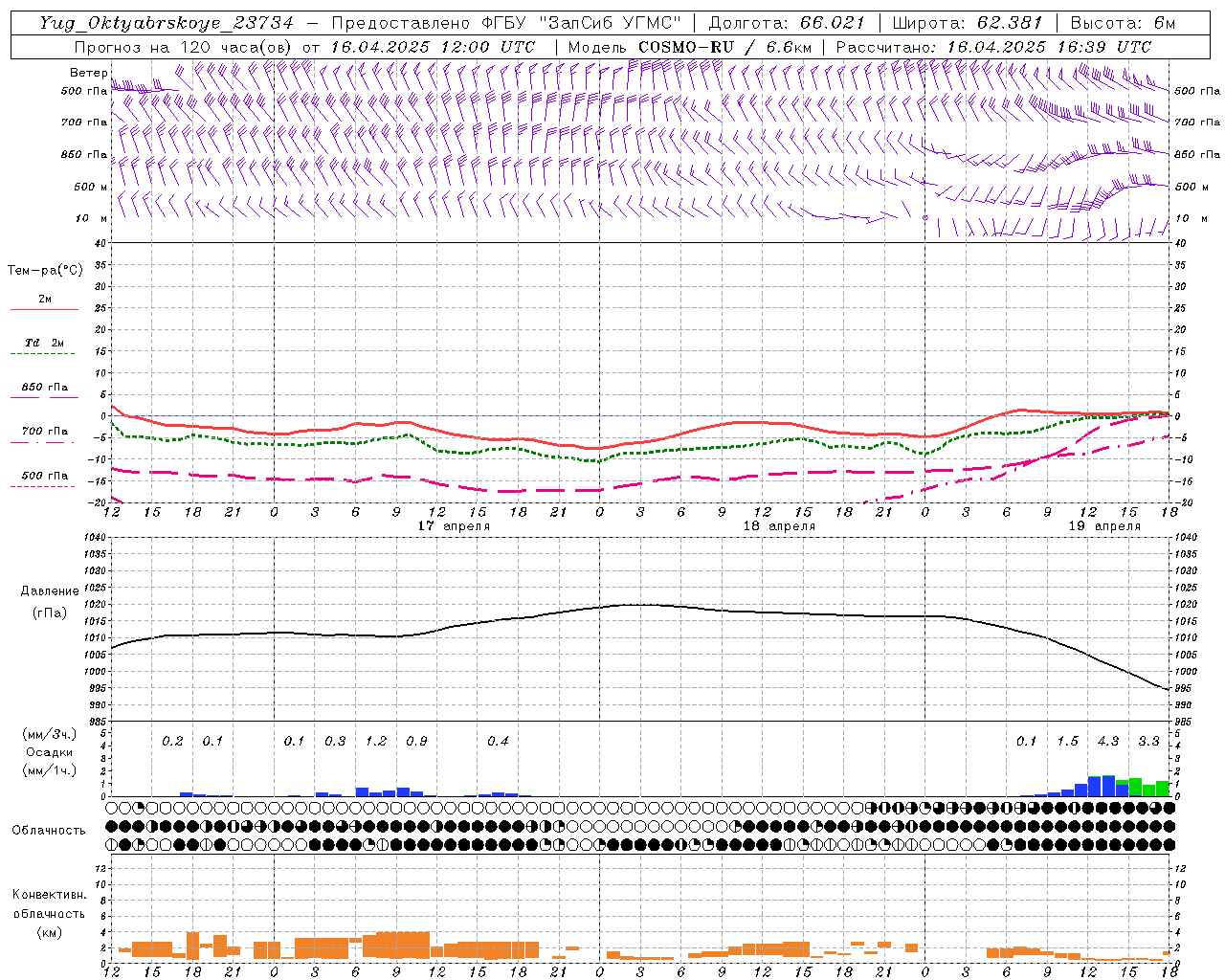Click the '0.3' precipitation total value
Image resolution: width=1225 pixels, height=980 pixels.
pyautogui.click(x=335, y=742)
